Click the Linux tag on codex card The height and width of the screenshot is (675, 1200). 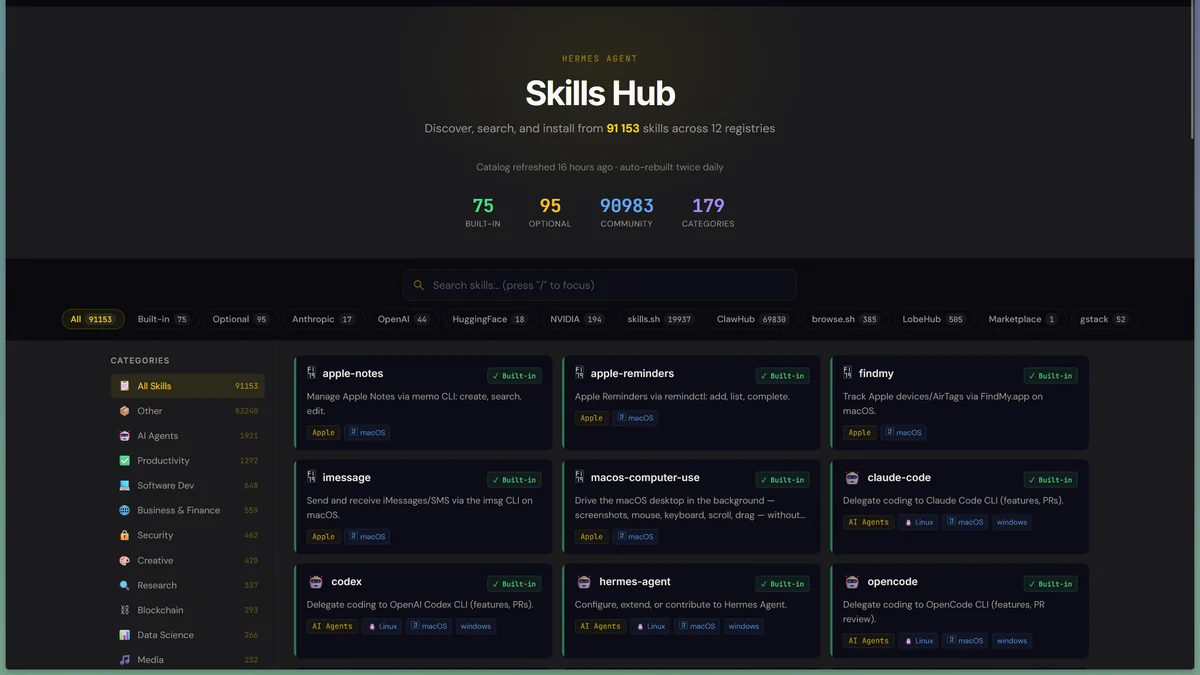tap(383, 626)
